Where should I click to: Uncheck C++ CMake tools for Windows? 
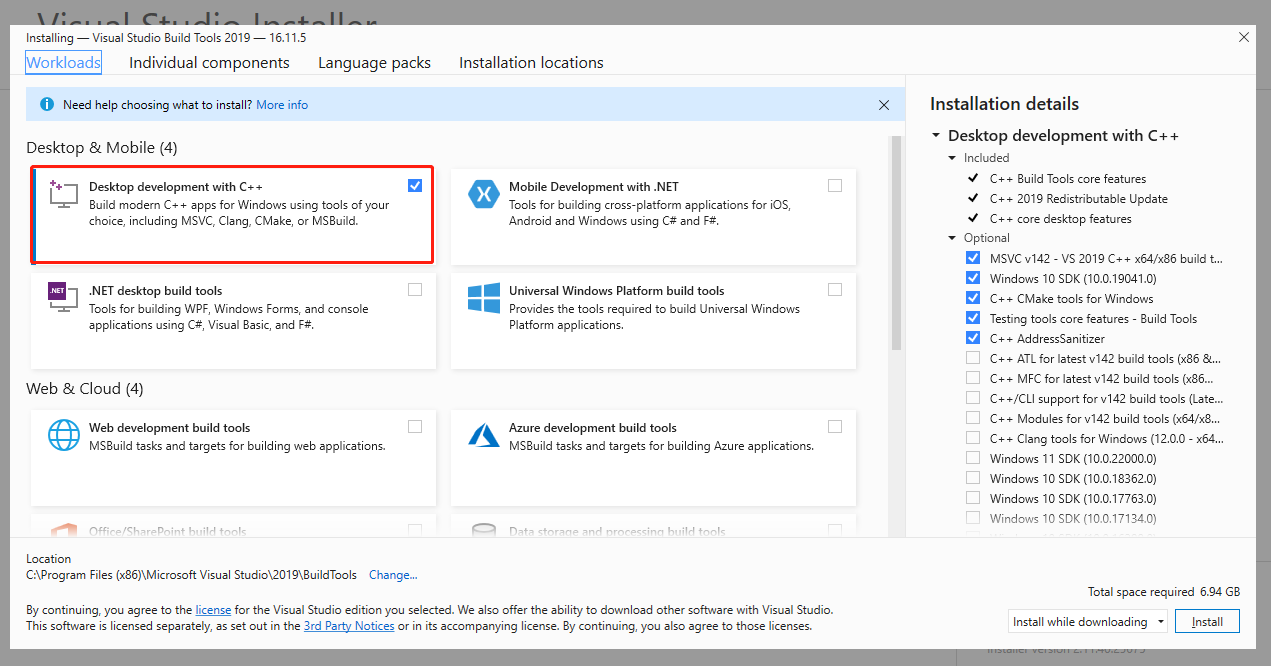click(x=973, y=298)
